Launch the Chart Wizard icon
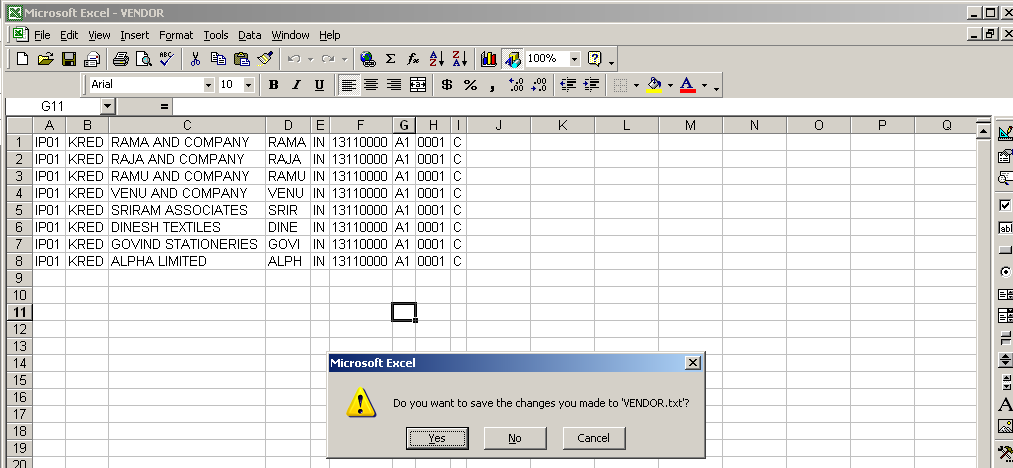 [489, 59]
